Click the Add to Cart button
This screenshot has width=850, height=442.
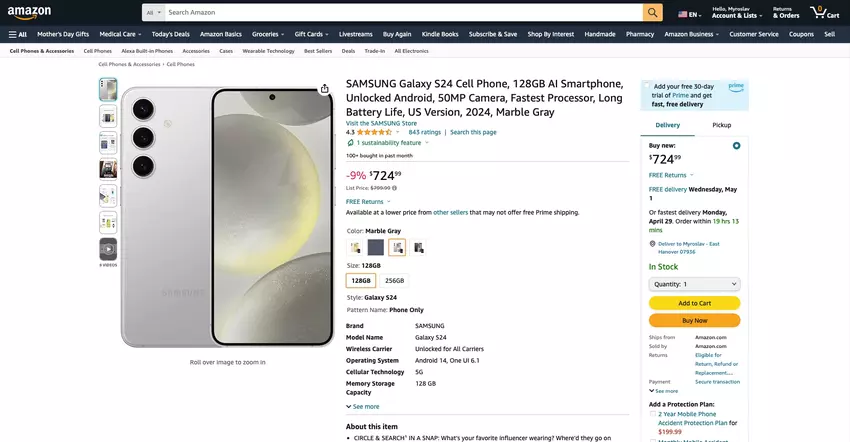pyautogui.click(x=694, y=303)
